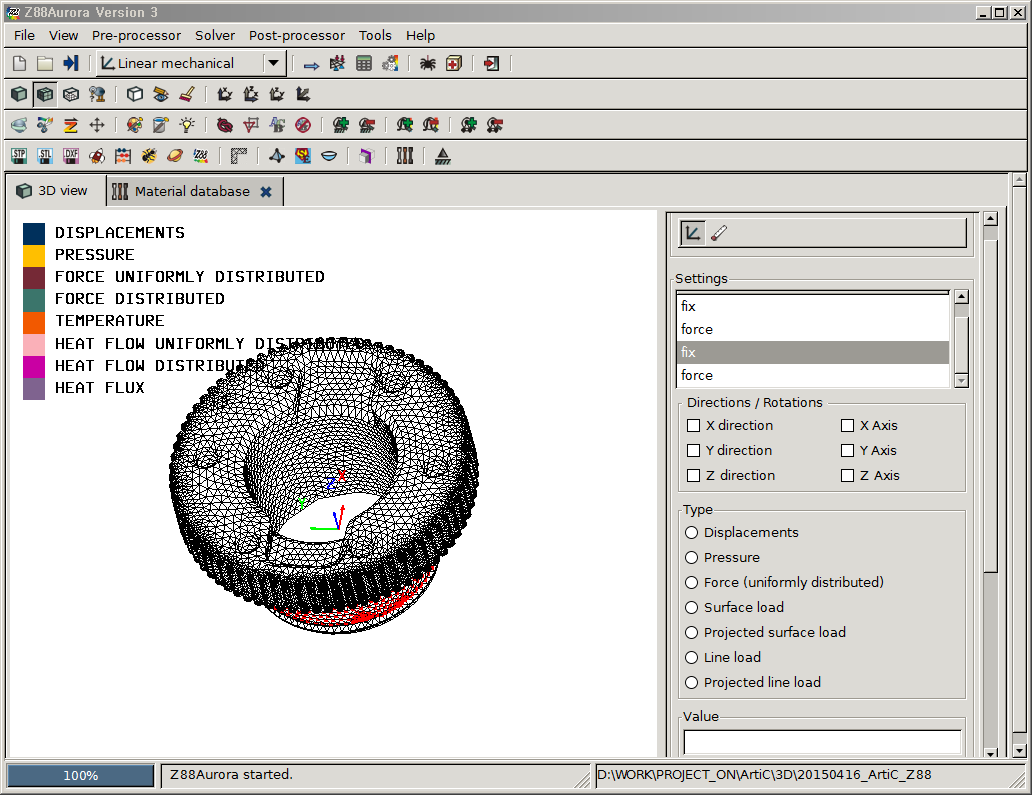Create a new project file
Image resolution: width=1032 pixels, height=795 pixels.
click(18, 63)
